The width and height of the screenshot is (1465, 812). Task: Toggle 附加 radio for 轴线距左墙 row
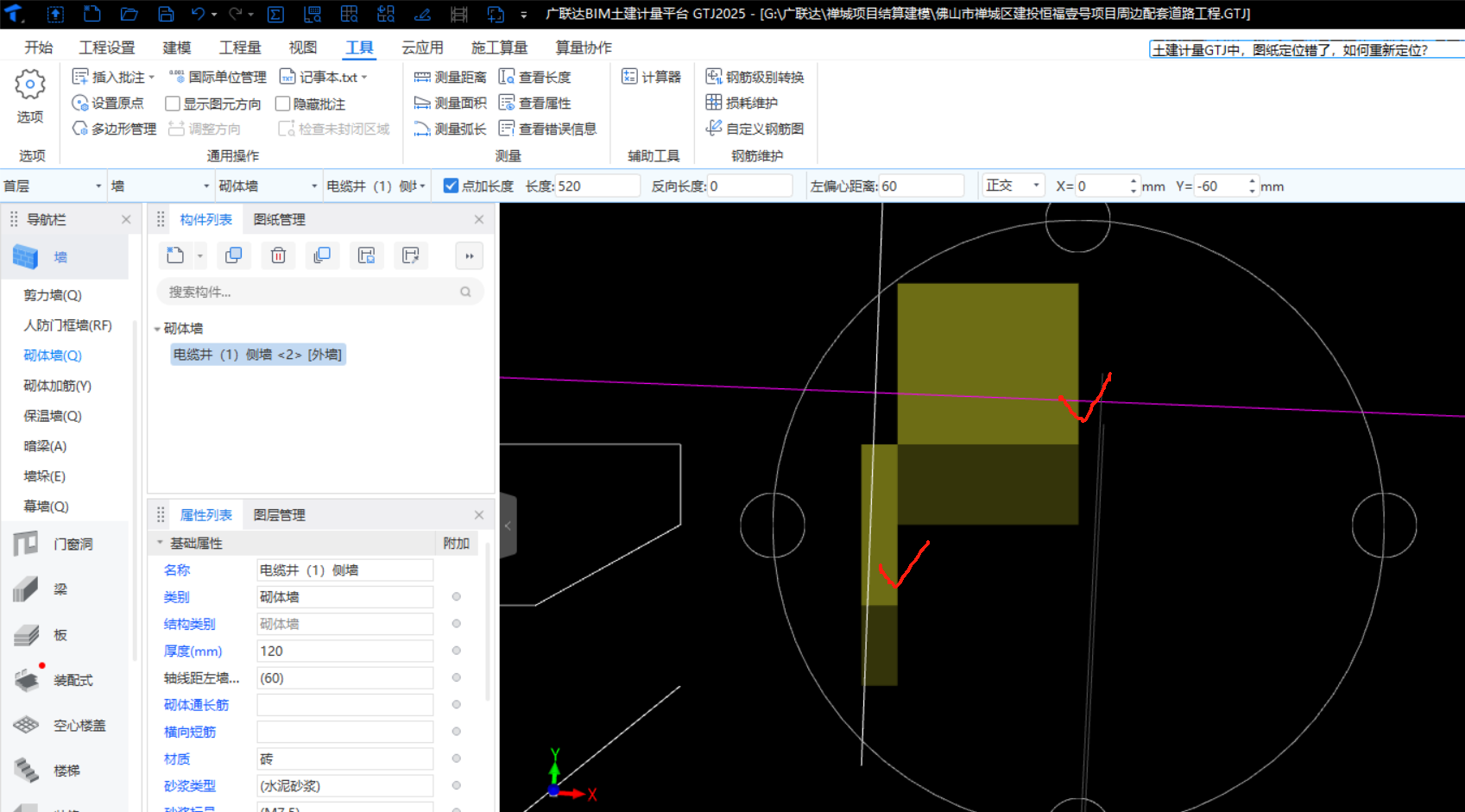coord(457,677)
